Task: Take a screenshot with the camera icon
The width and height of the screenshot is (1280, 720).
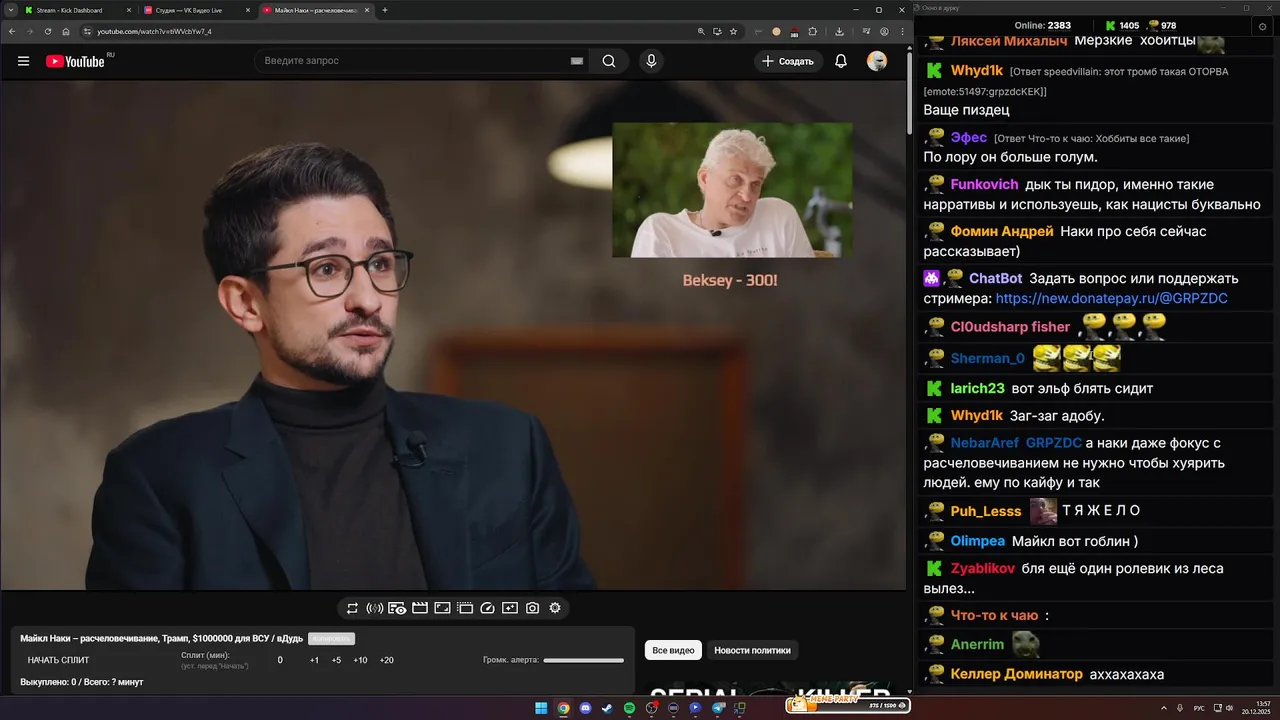Action: click(x=532, y=608)
